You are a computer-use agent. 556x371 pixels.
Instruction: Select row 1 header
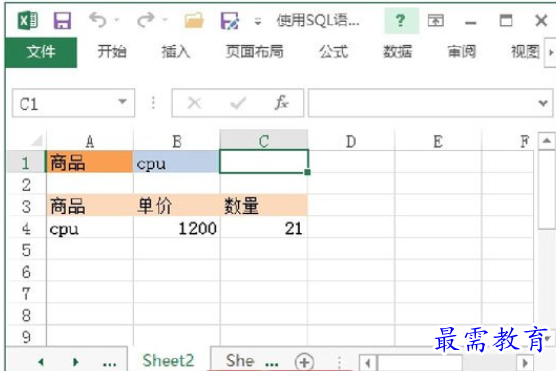[x=26, y=162]
